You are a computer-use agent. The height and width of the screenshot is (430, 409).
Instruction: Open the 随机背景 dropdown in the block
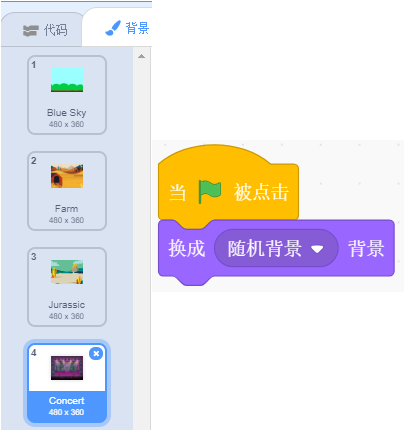coord(276,248)
